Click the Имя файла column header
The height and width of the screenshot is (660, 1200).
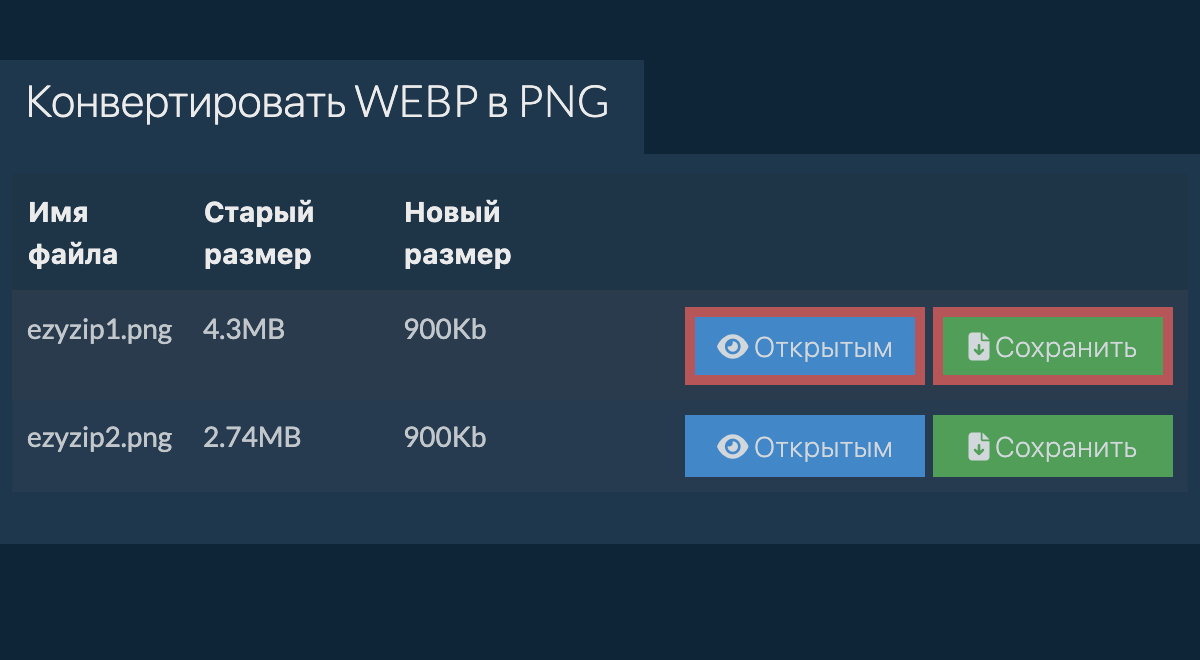coord(73,233)
